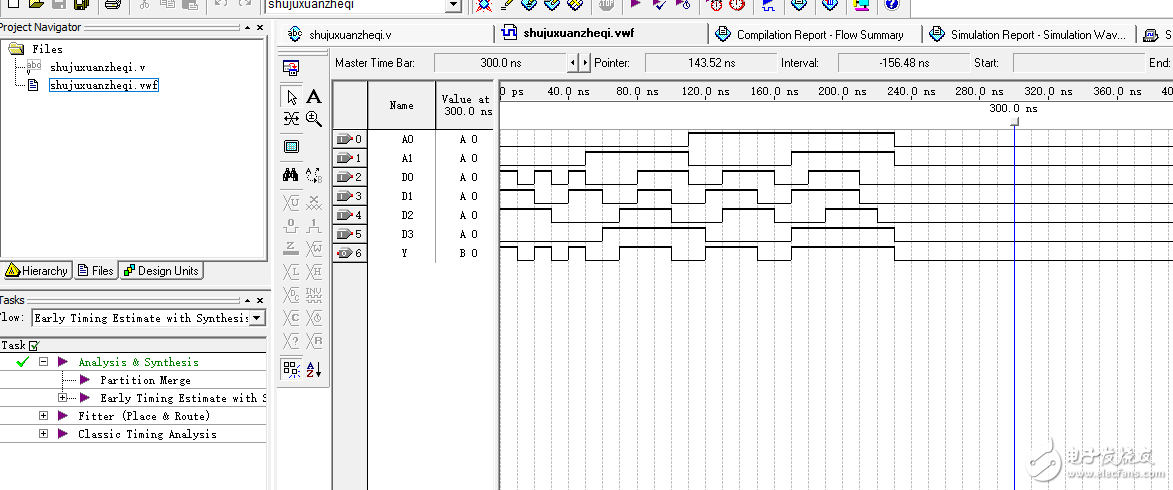Image resolution: width=1173 pixels, height=490 pixels.
Task: Open the Design Units tab
Action: pyautogui.click(x=160, y=271)
